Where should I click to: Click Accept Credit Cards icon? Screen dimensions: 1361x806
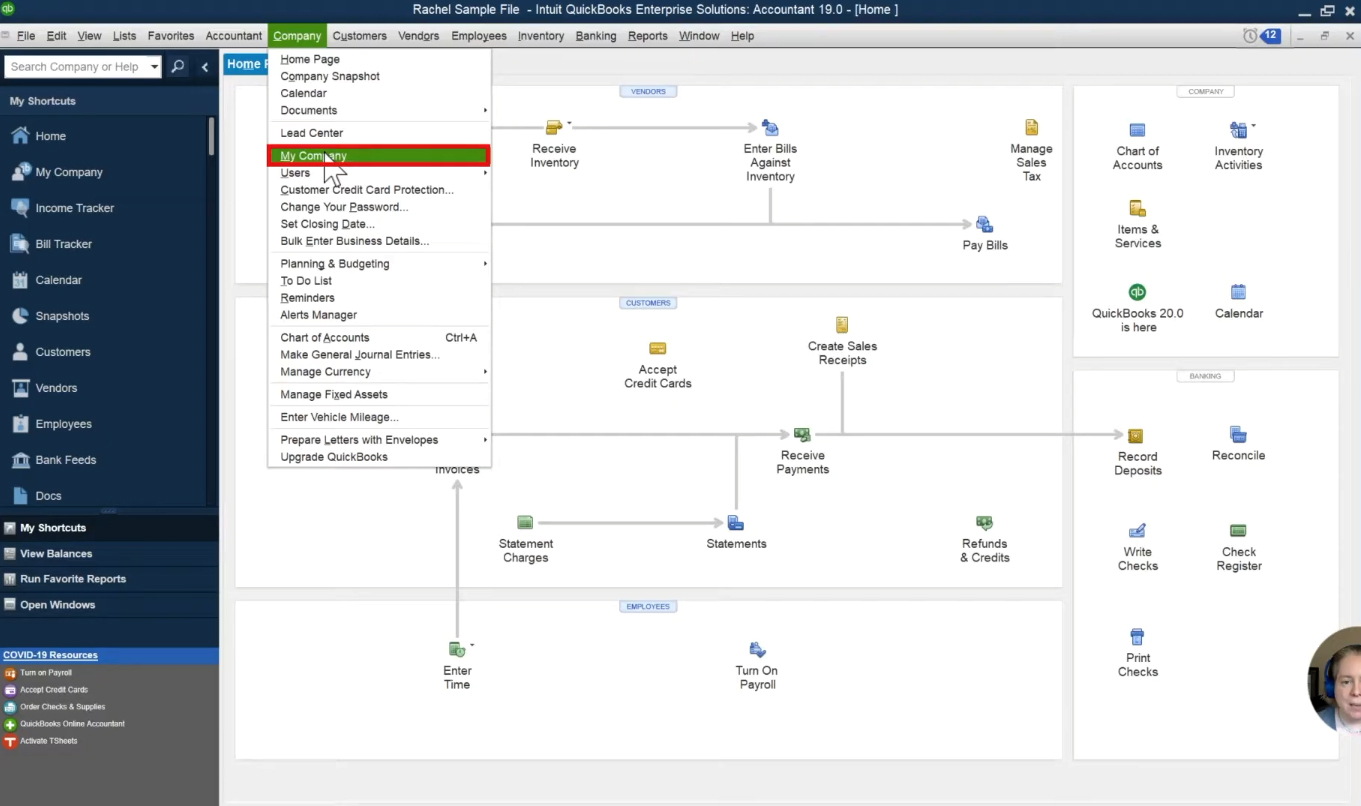point(657,348)
